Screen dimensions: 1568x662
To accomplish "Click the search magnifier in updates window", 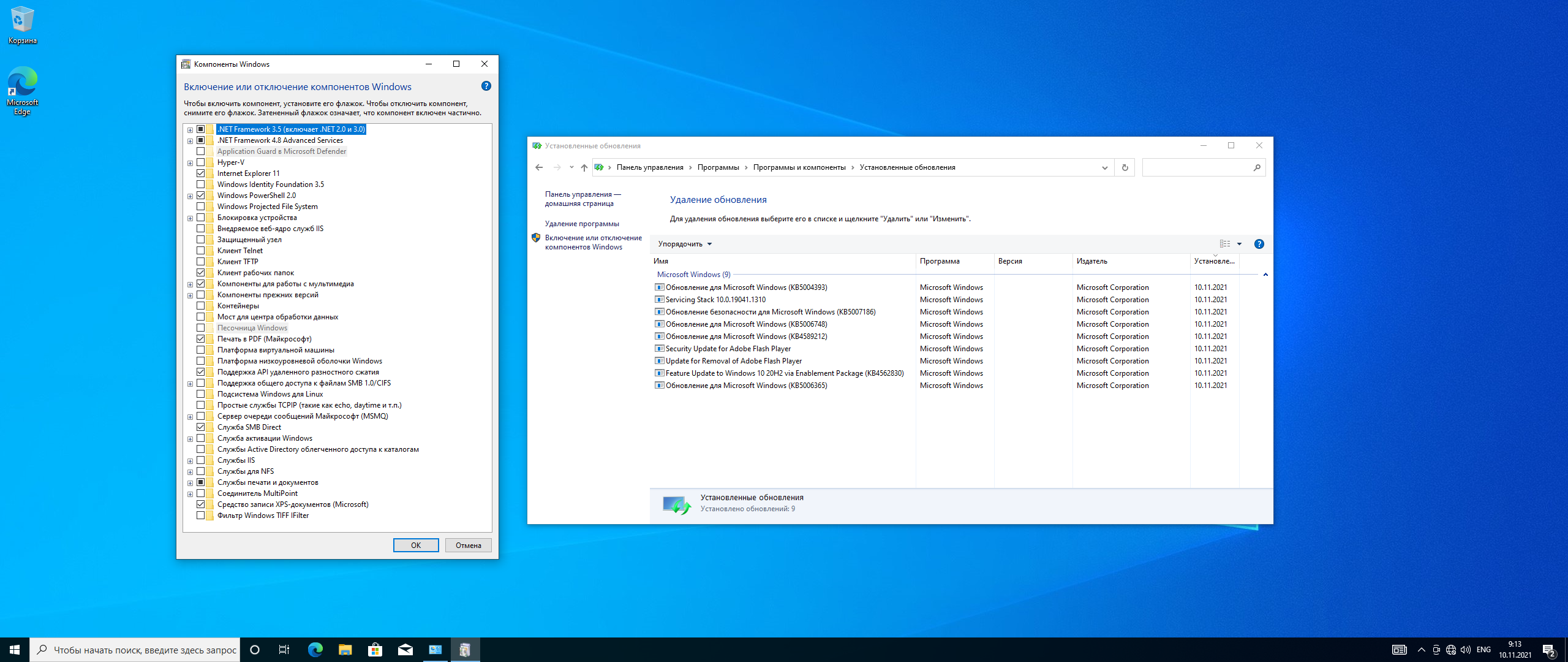I will pos(1257,167).
